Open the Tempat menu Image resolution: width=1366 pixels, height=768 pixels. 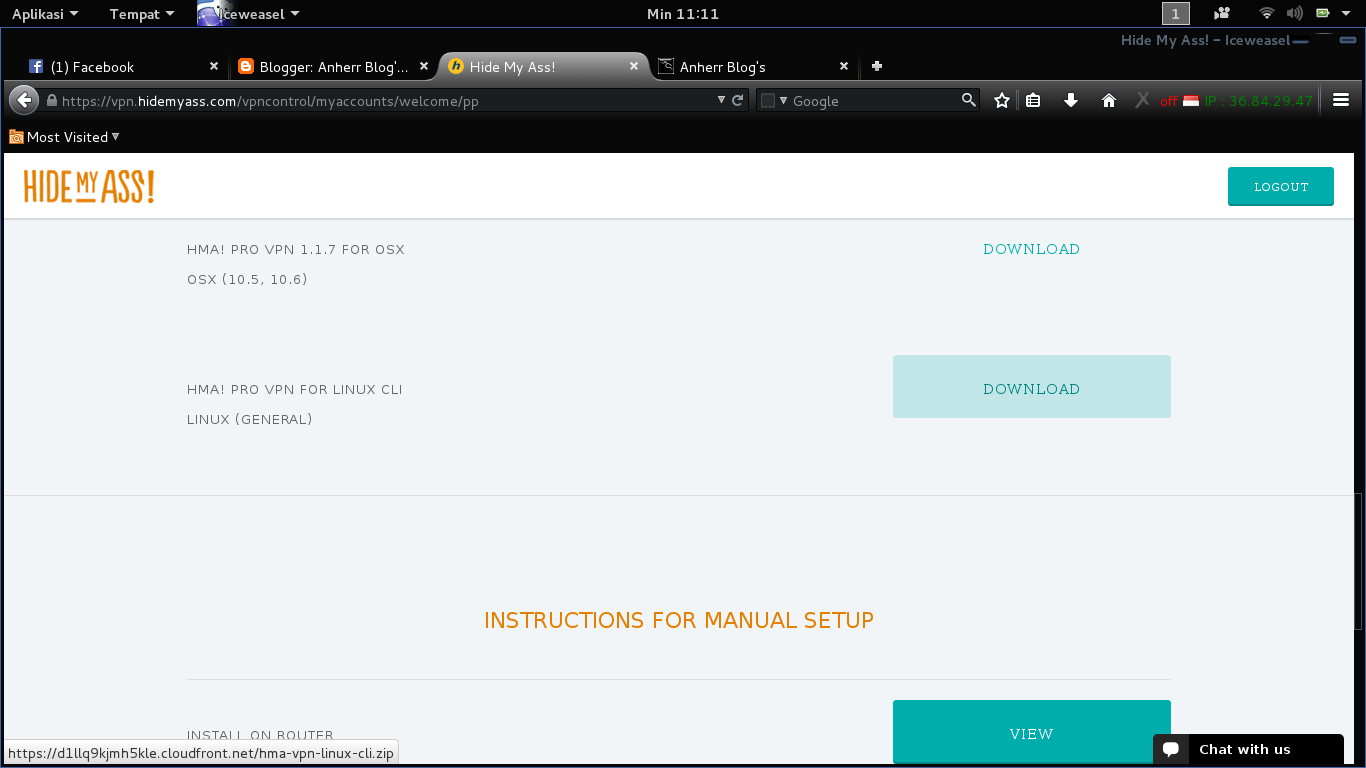point(142,14)
